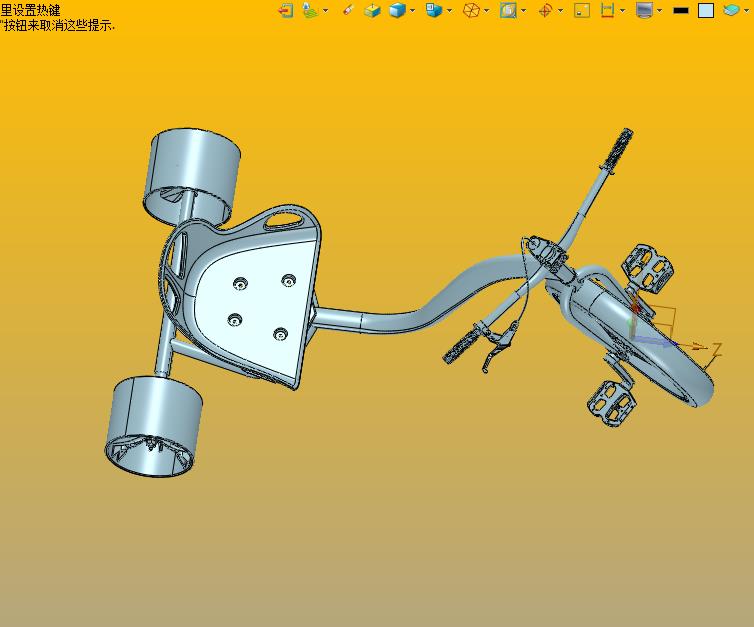Click the section view square icon

click(508, 10)
